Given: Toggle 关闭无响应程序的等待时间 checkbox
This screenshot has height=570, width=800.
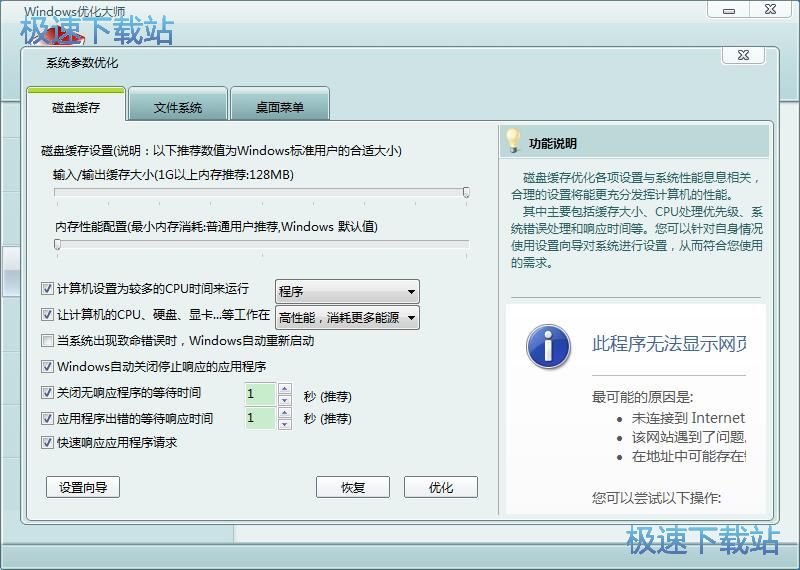Looking at the screenshot, I should click(x=47, y=392).
